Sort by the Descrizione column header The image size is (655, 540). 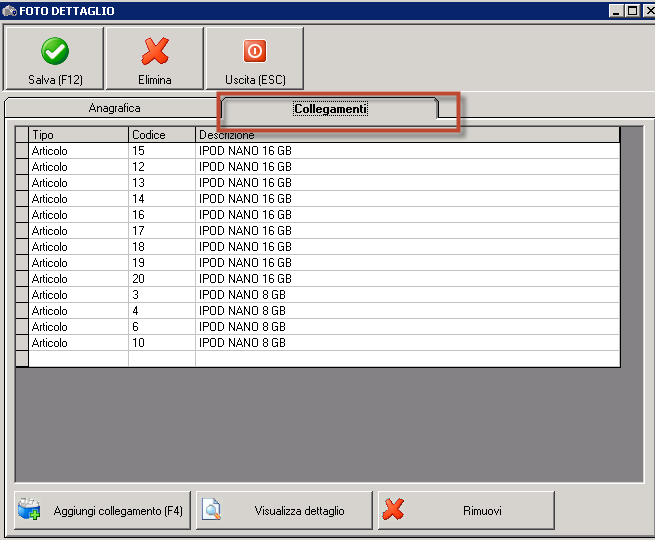tap(407, 135)
